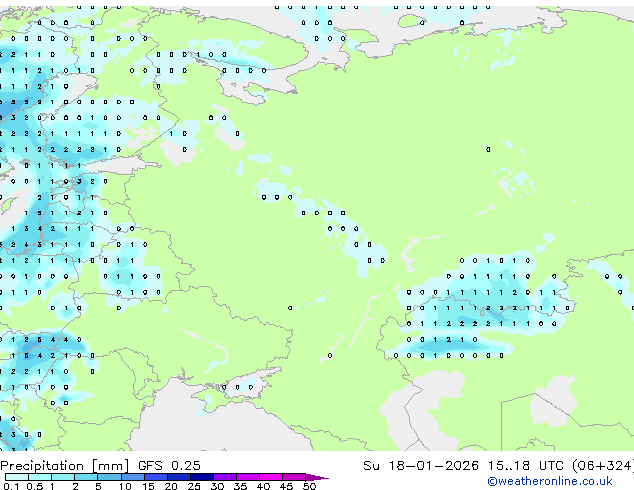Image resolution: width=634 pixels, height=490 pixels.
Task: Select the '40' legend scale number
Action: [263, 486]
